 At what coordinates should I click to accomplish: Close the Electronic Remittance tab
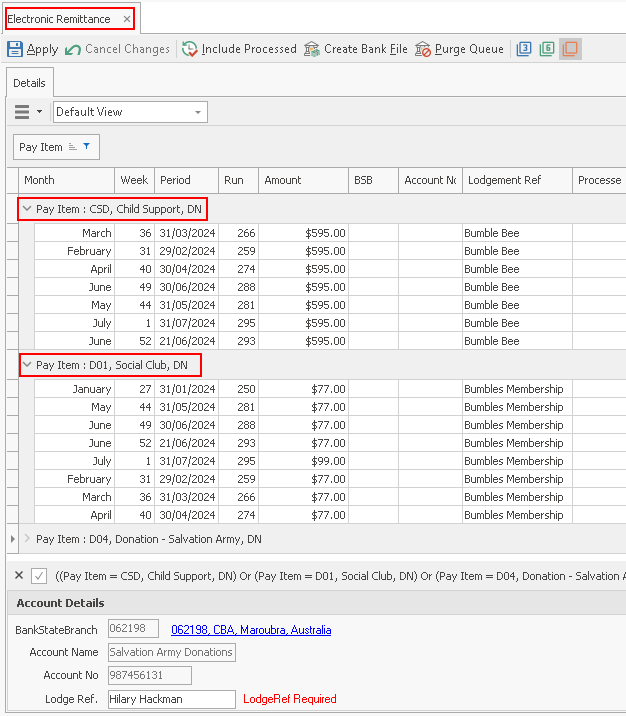(x=126, y=19)
